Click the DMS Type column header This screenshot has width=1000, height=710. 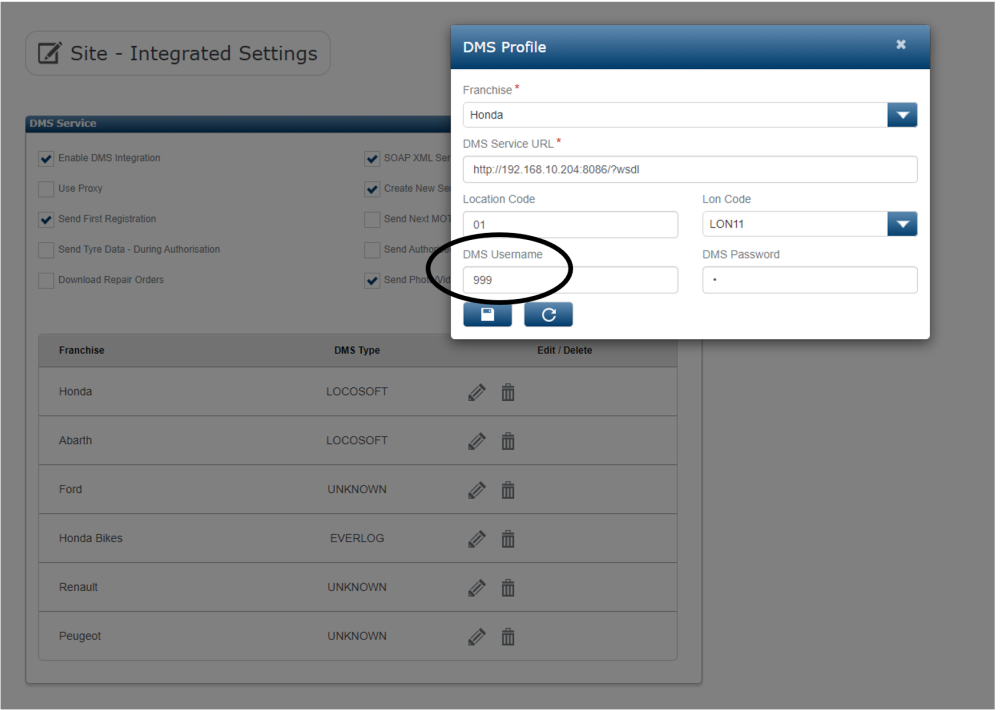click(x=357, y=350)
